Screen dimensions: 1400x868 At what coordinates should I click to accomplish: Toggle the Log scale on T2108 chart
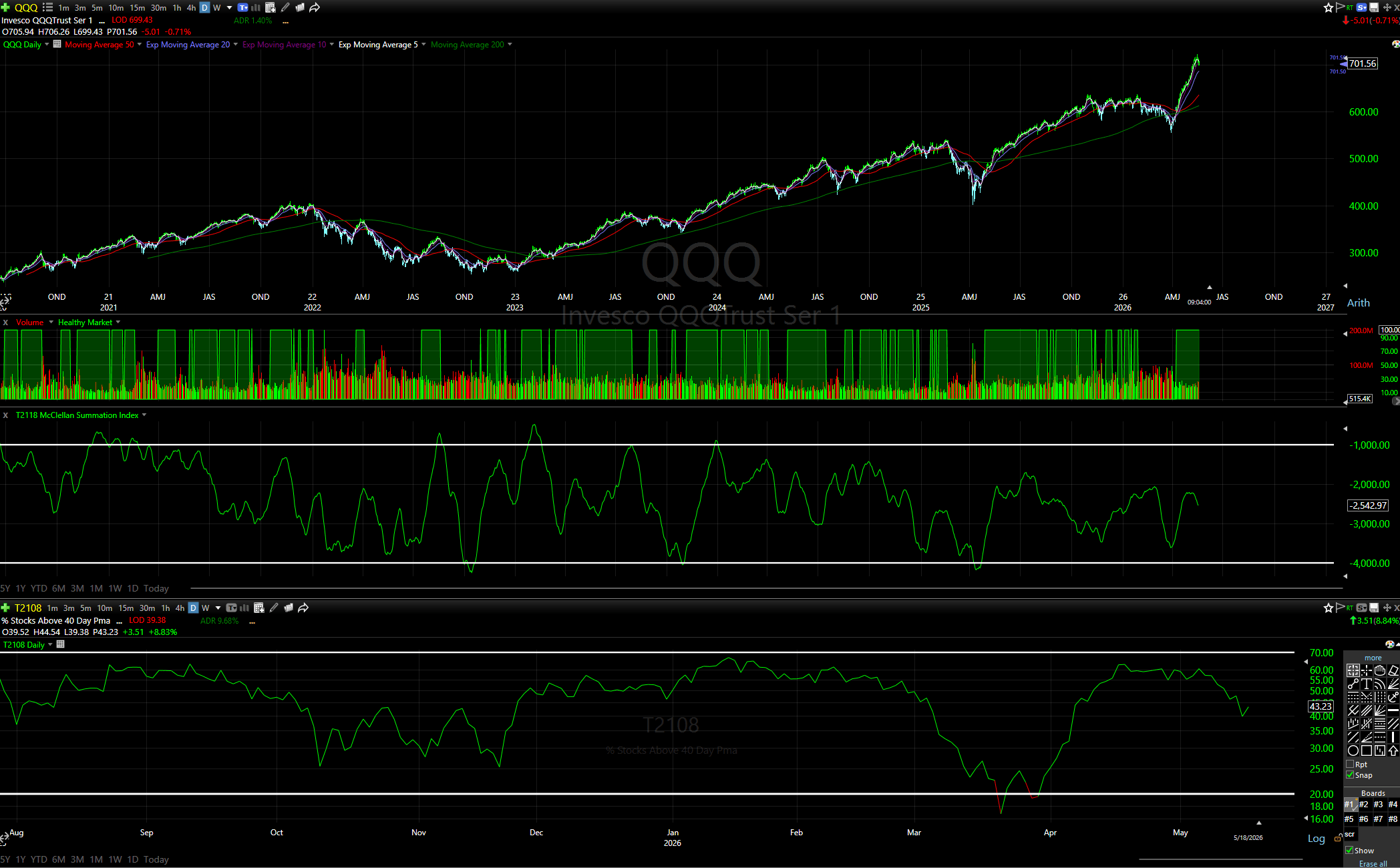click(x=1317, y=839)
